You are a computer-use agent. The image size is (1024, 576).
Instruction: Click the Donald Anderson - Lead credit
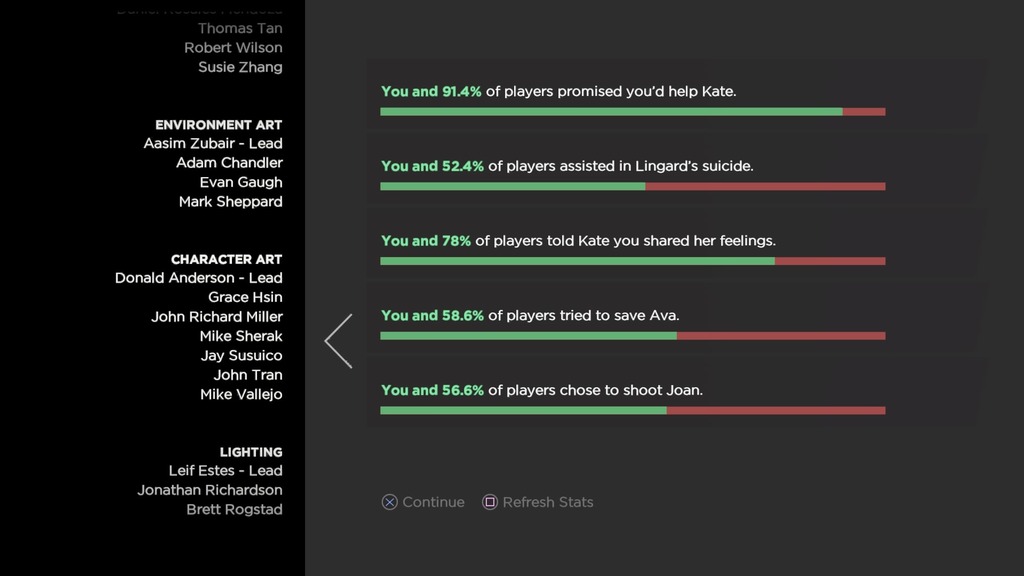point(198,278)
